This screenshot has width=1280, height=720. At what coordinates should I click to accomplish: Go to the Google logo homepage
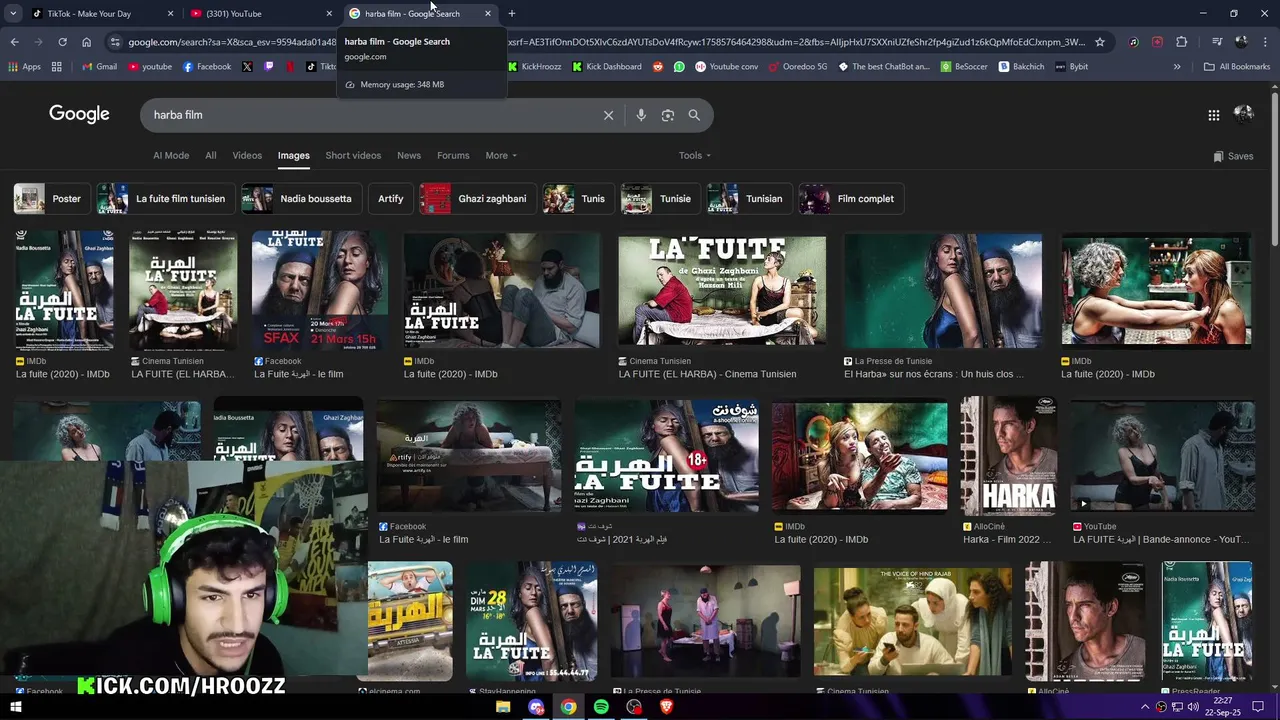[79, 114]
